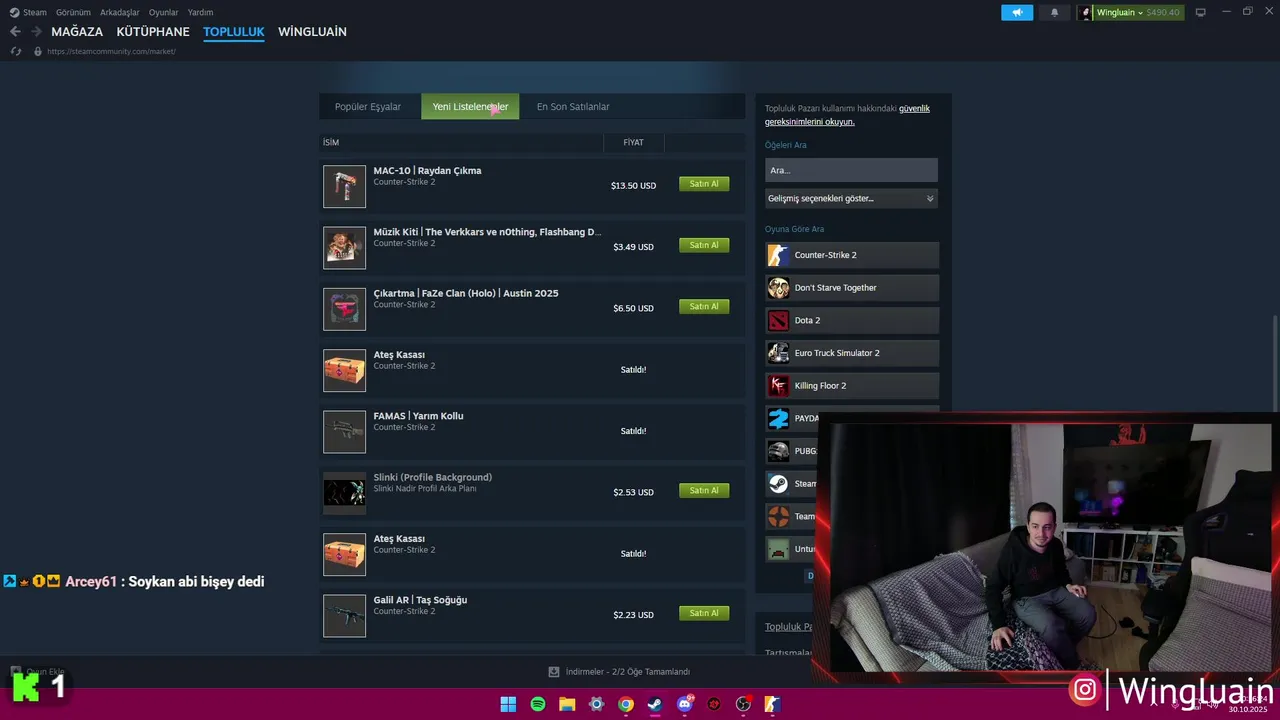
Task: Filter market by Counter-Strike 2
Action: (852, 255)
